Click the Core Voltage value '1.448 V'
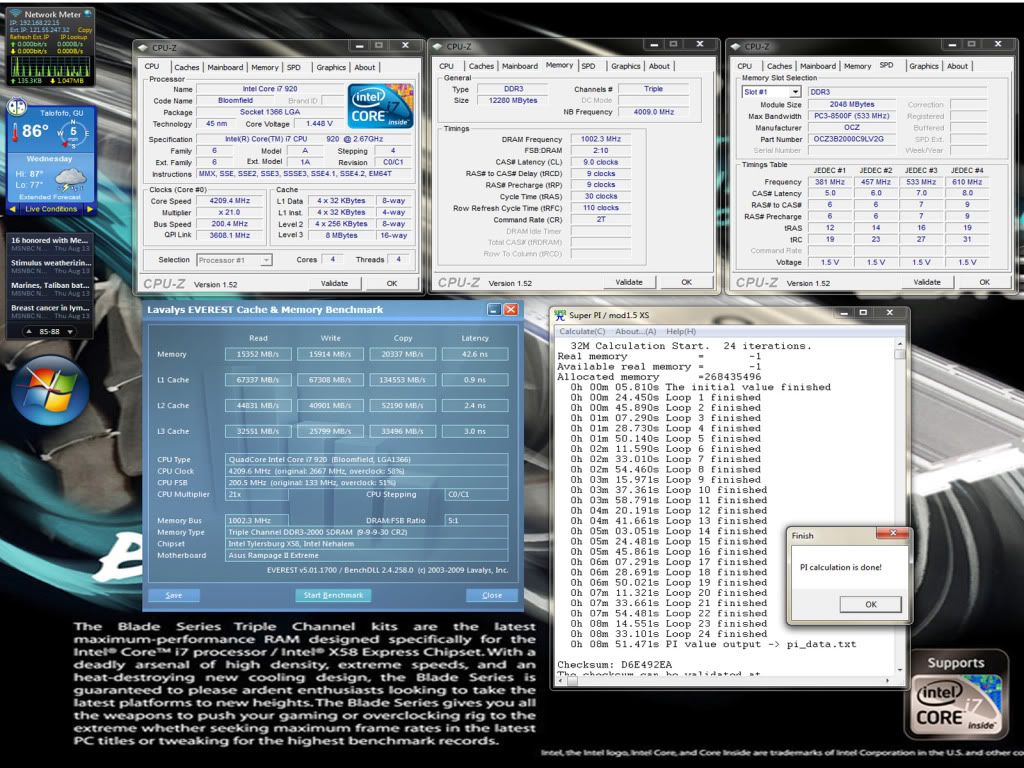This screenshot has width=1024, height=768. pyautogui.click(x=319, y=123)
